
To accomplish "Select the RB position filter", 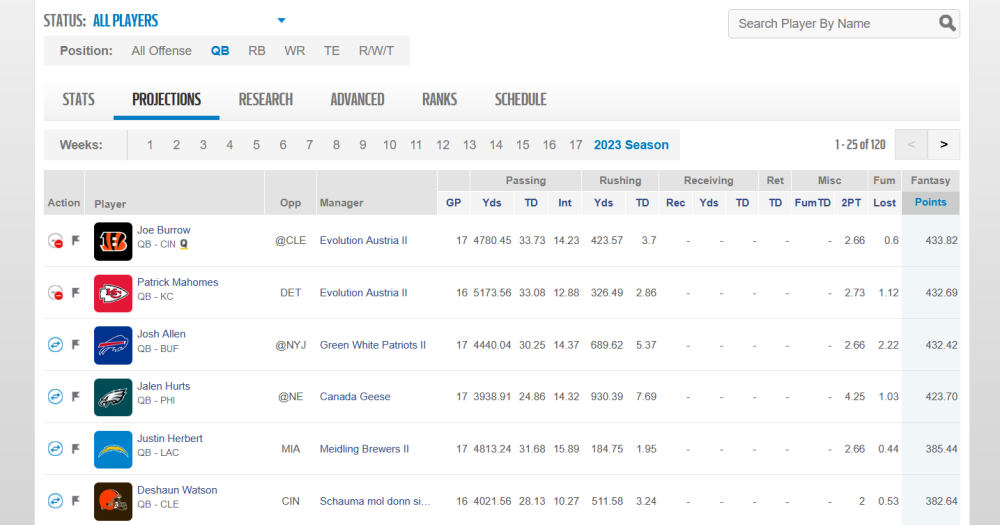I will coord(257,50).
